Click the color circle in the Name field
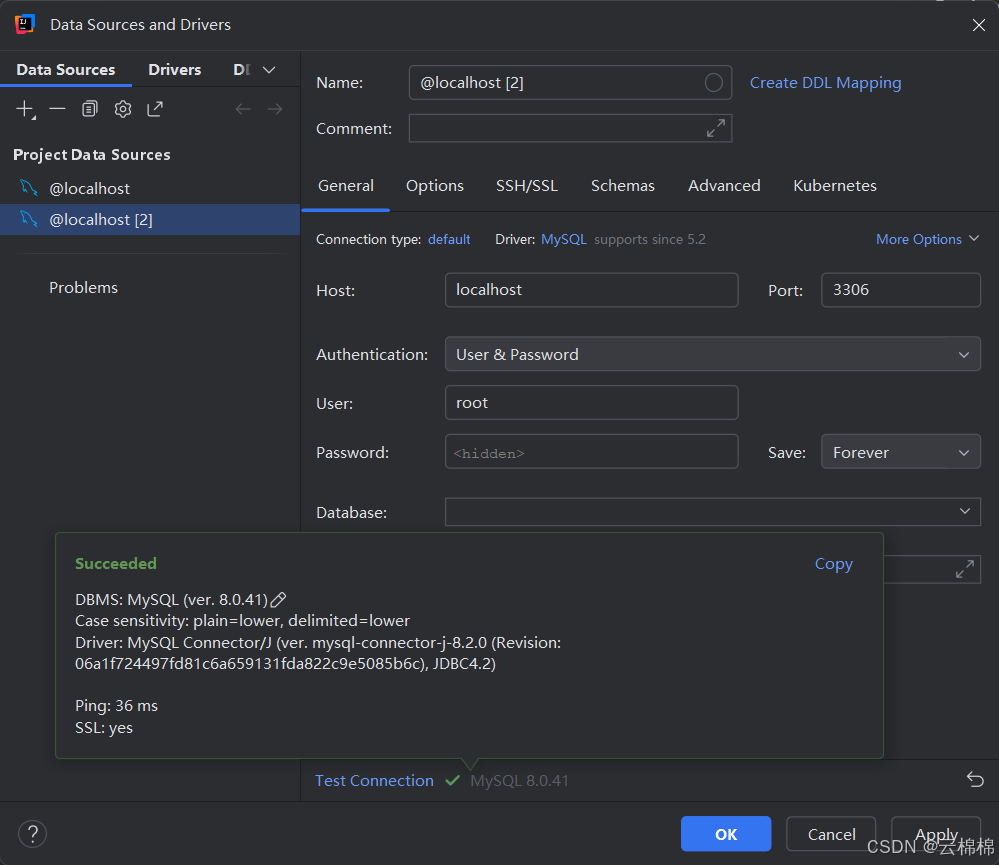The image size is (999, 865). (x=714, y=82)
